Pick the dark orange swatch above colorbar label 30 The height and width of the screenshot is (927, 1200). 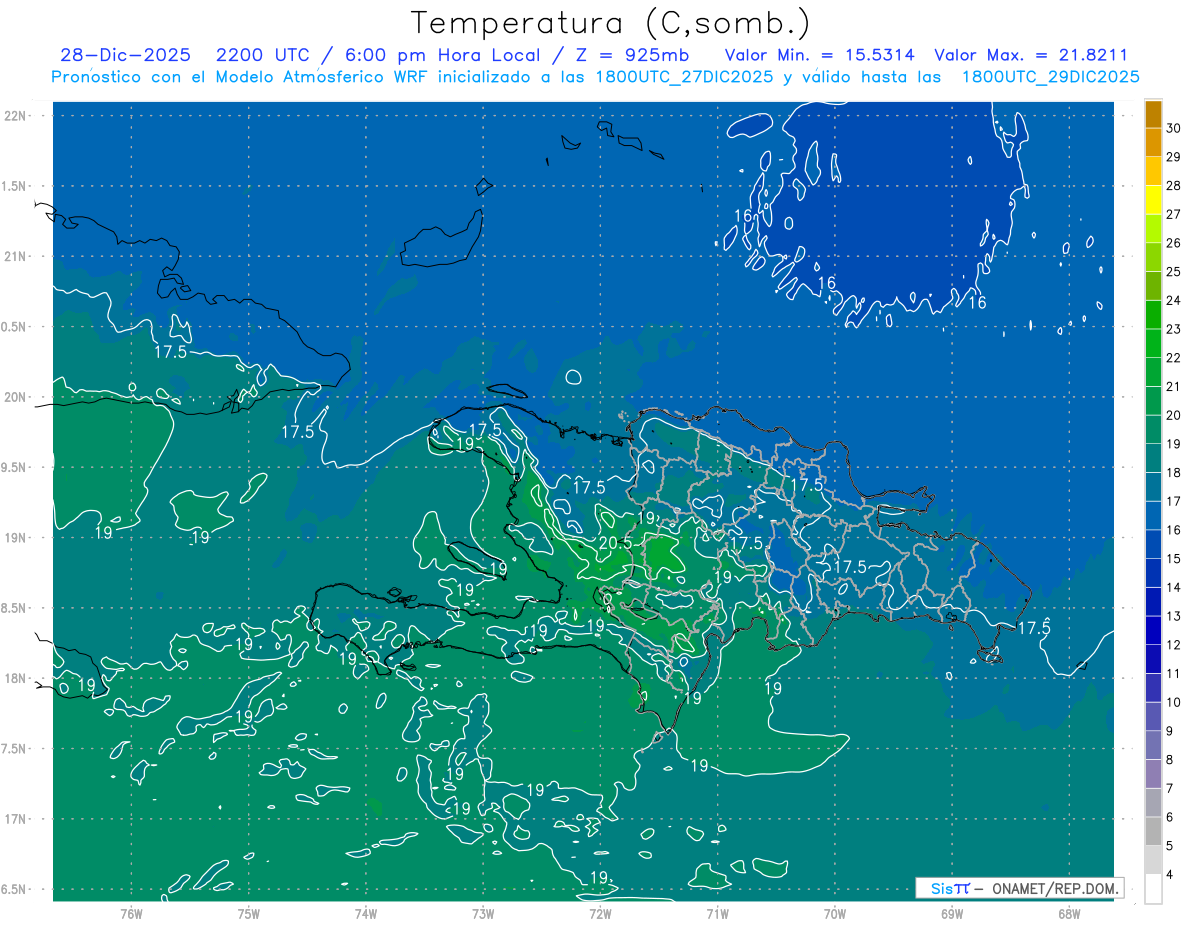tap(1154, 114)
